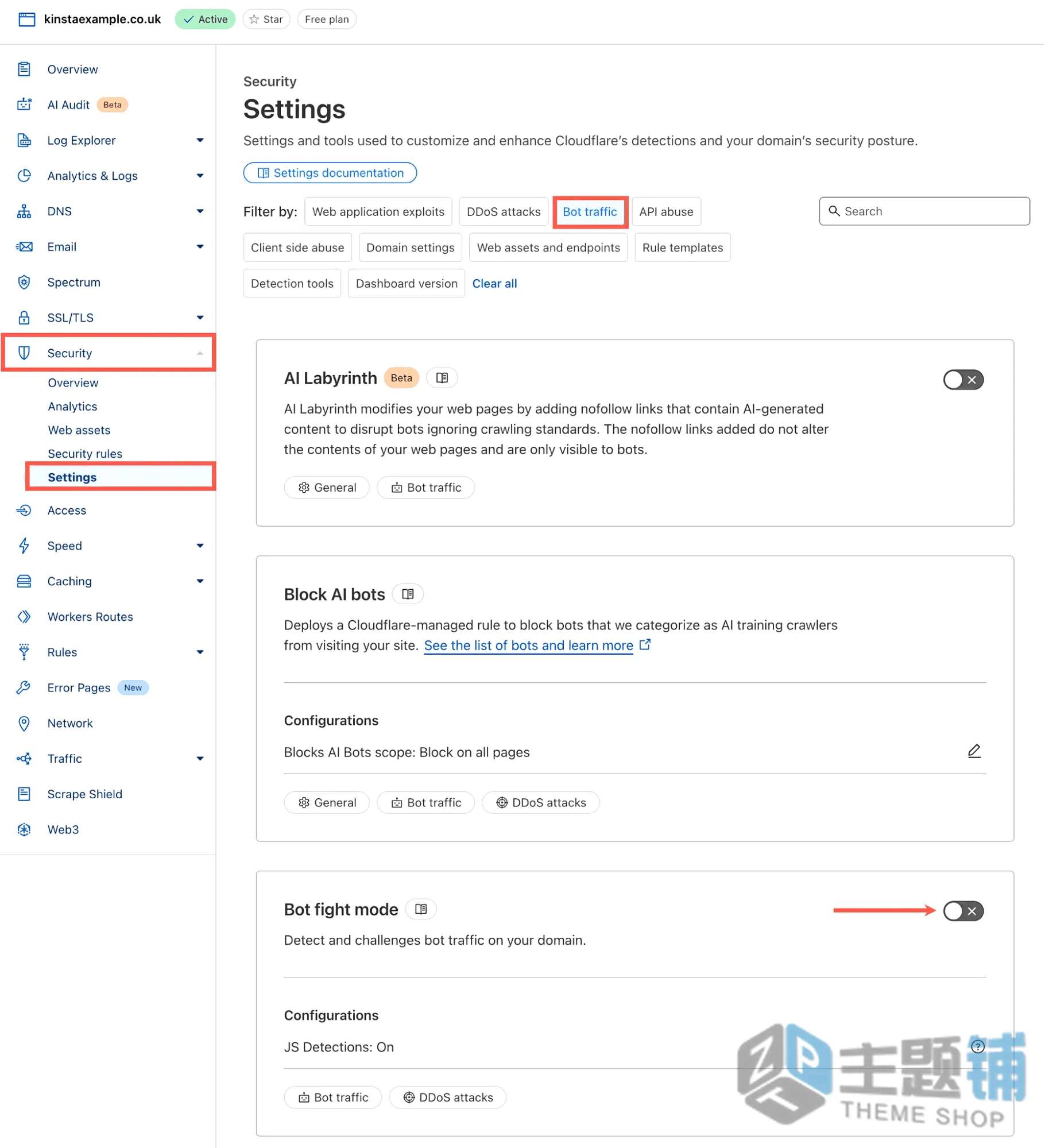Filter by Web assets and endpoints
This screenshot has width=1045, height=1148.
click(x=548, y=248)
